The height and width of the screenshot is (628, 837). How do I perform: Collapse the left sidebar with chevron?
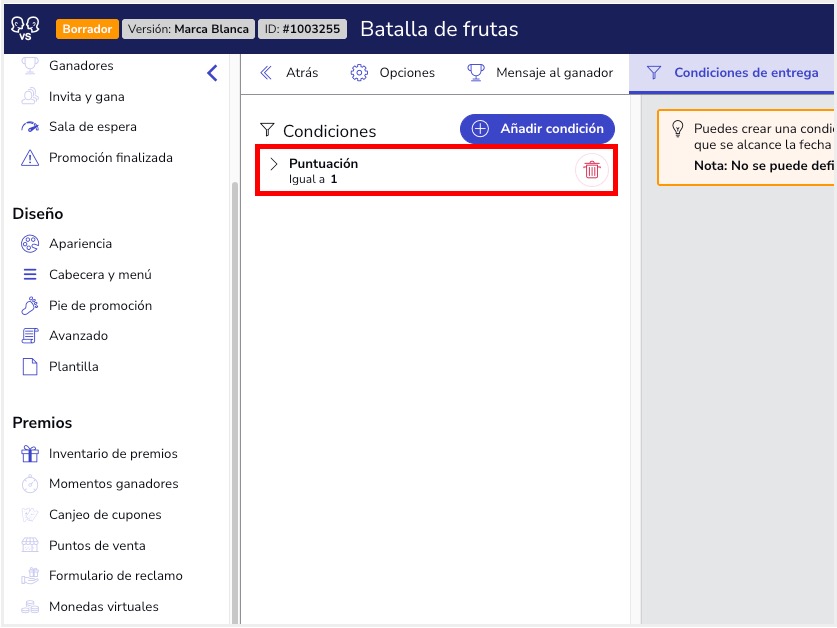[x=212, y=73]
